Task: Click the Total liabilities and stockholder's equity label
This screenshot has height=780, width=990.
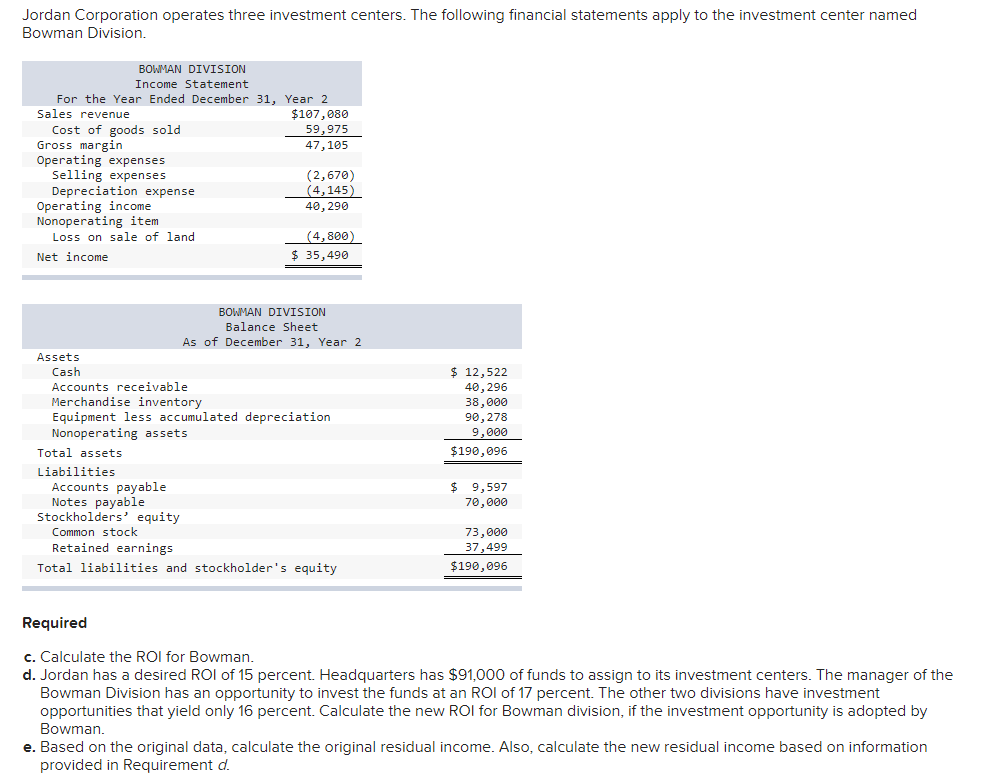Action: [x=187, y=568]
